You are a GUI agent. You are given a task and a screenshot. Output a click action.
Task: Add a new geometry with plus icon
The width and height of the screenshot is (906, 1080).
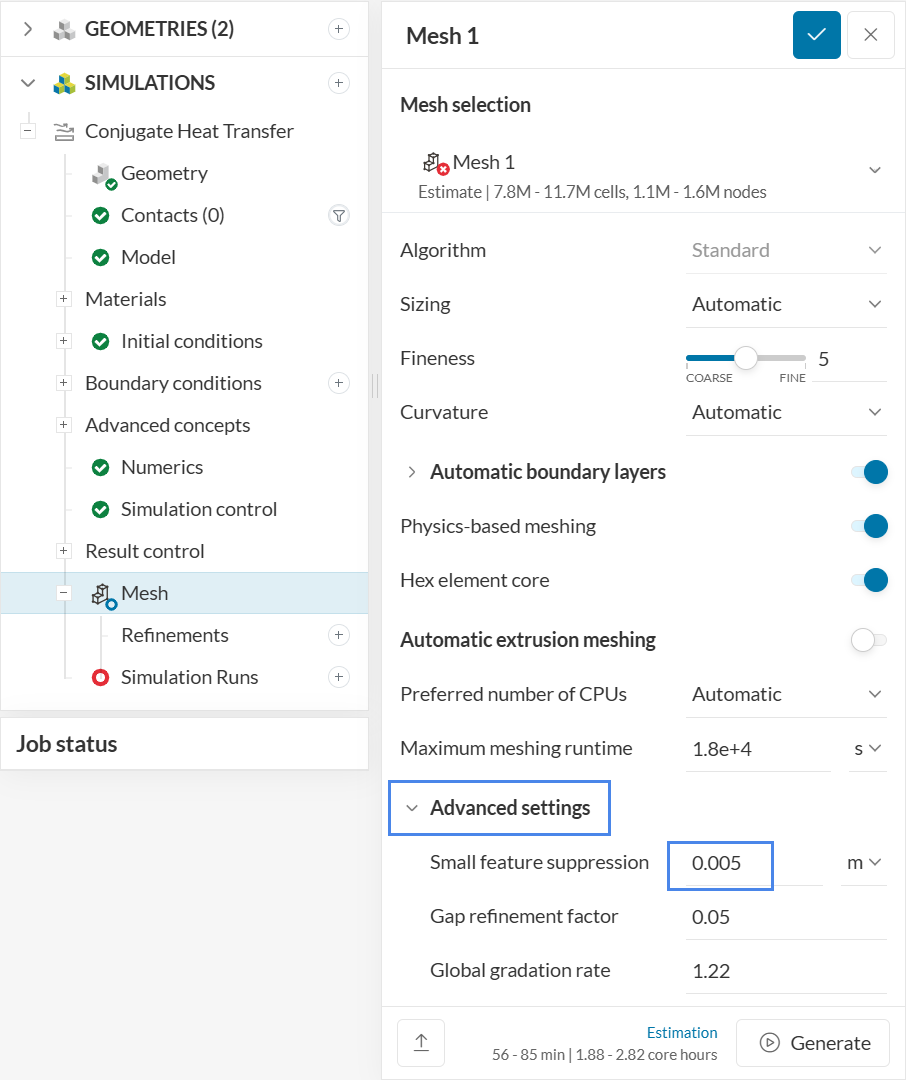point(339,29)
